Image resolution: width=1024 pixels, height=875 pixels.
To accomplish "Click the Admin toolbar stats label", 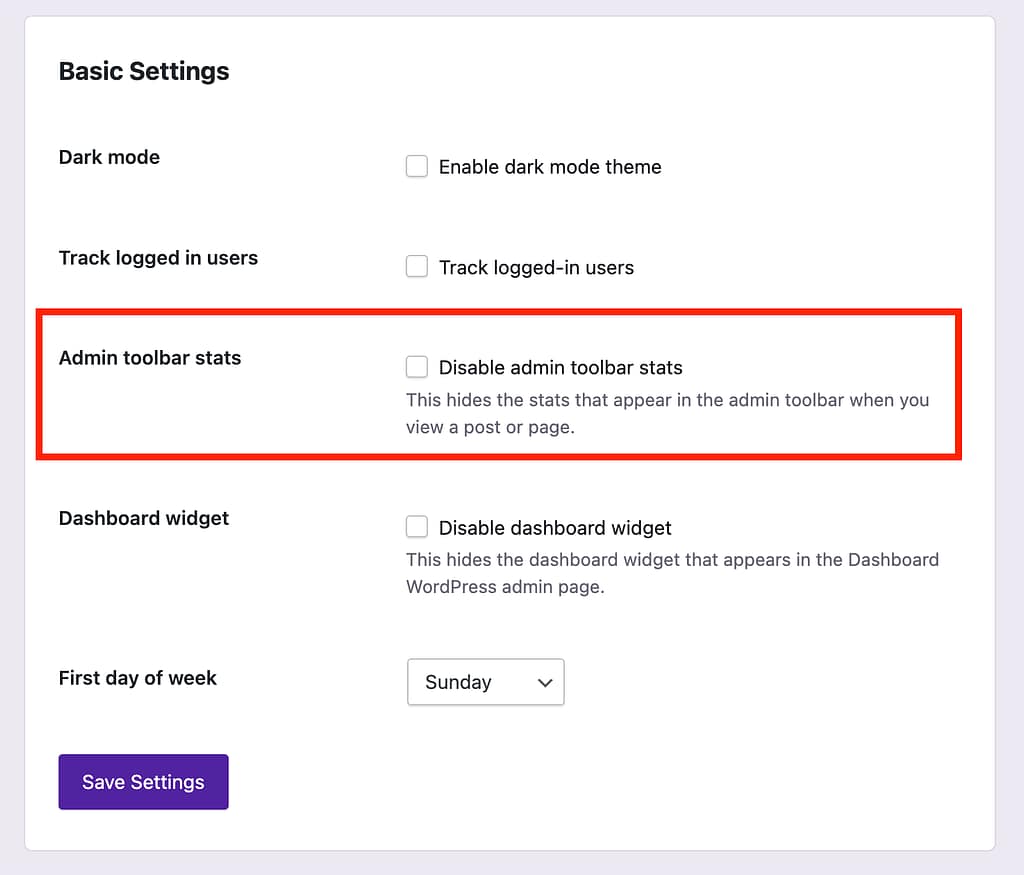I will click(x=149, y=357).
